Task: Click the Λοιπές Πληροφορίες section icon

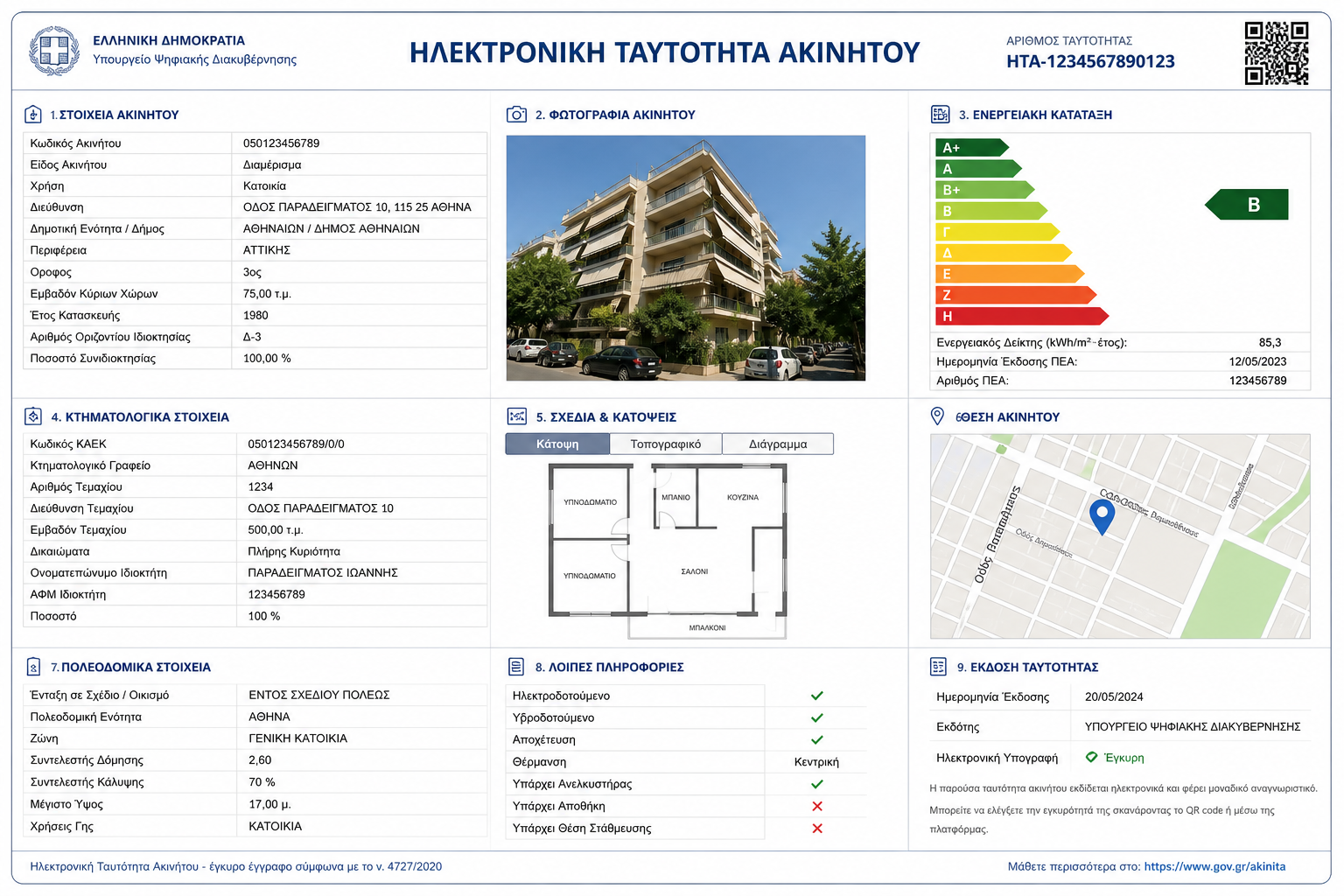Action: tap(516, 667)
